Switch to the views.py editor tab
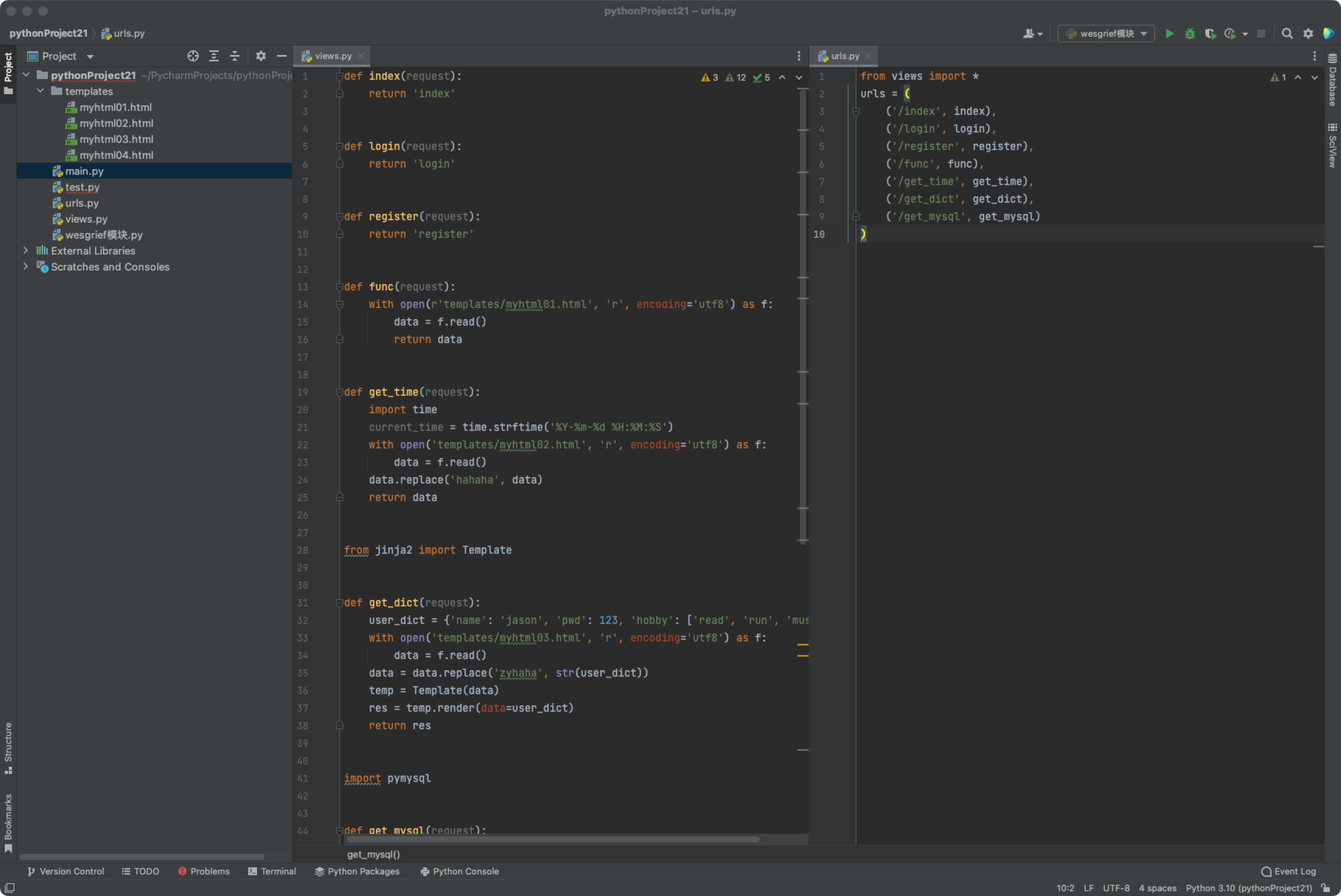 click(x=333, y=56)
